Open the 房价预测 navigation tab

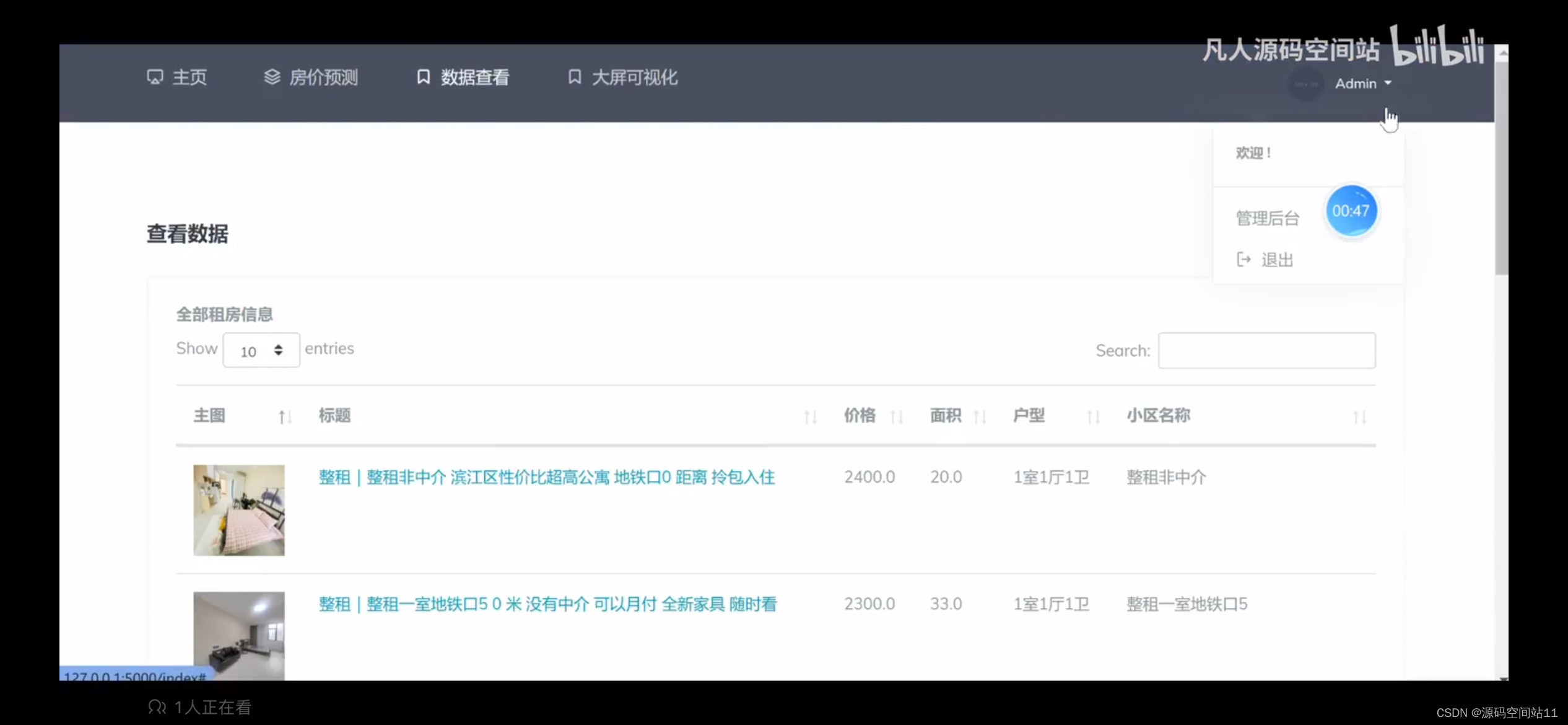click(323, 77)
